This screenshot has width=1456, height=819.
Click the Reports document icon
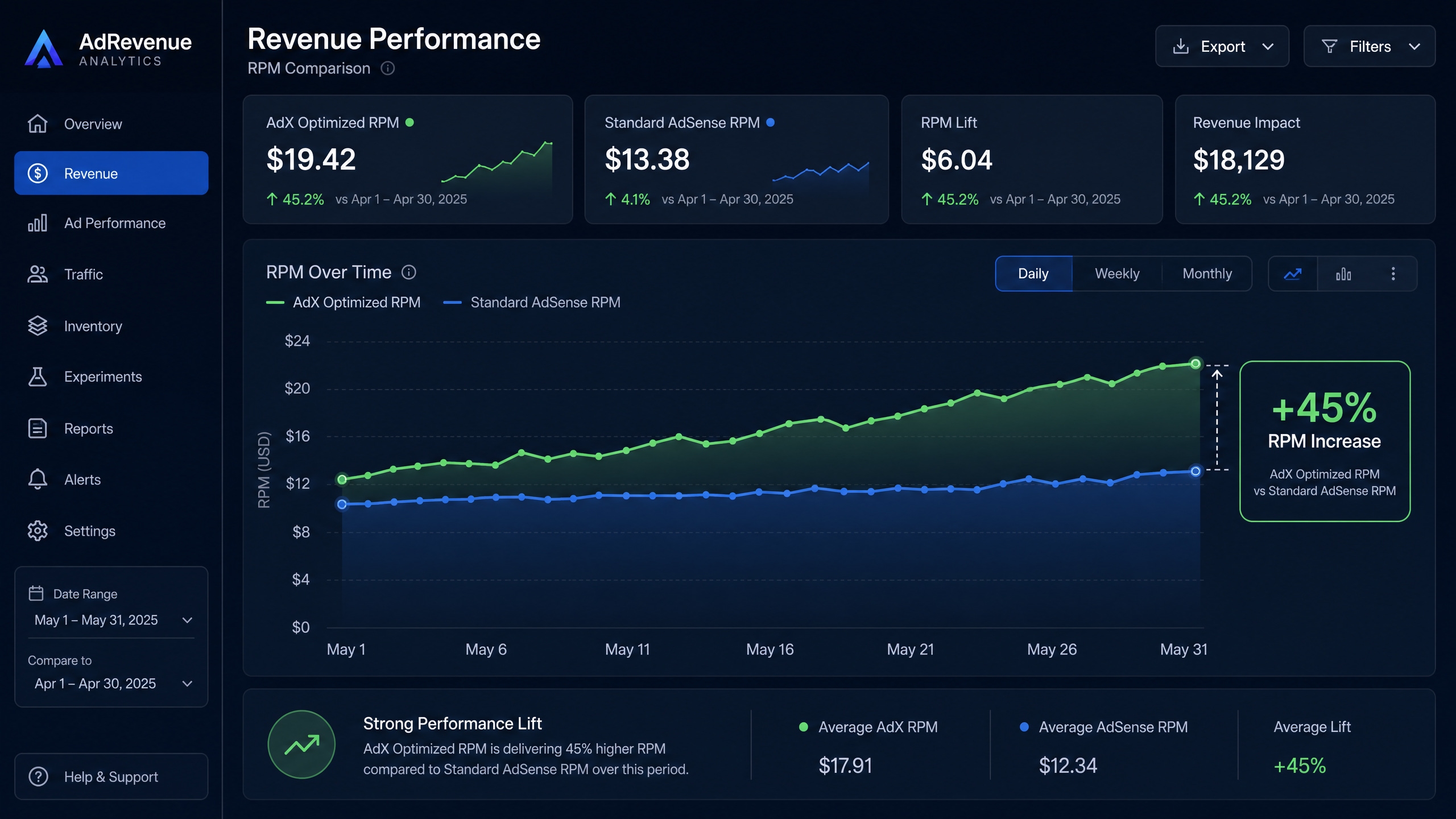[38, 428]
